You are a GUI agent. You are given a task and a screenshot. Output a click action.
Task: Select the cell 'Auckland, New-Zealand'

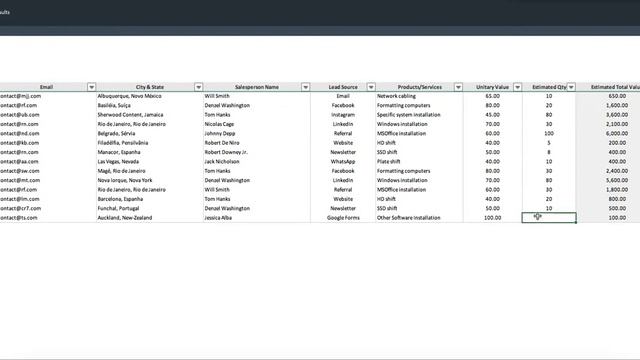click(150, 218)
